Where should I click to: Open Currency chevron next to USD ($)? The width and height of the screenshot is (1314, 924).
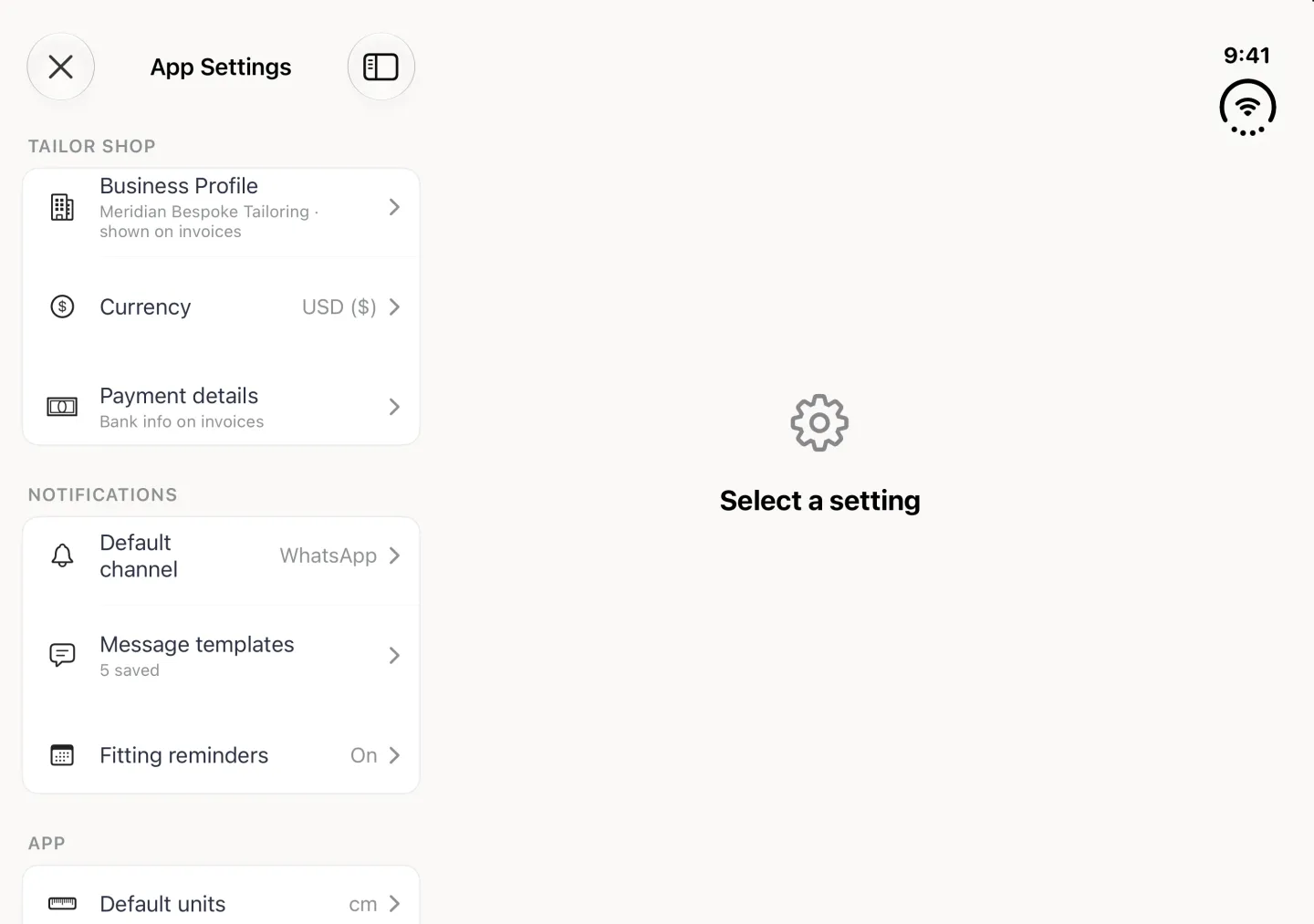coord(394,306)
